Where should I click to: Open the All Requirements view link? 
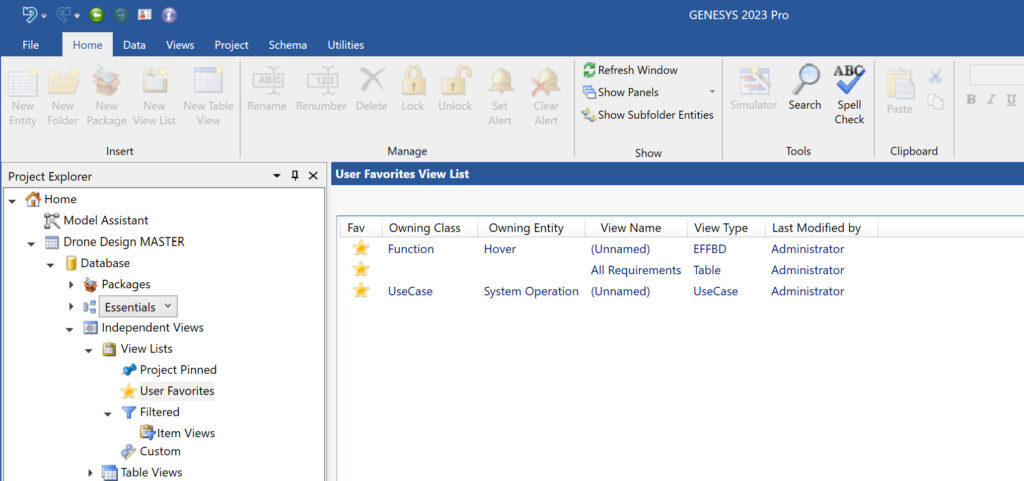(x=635, y=270)
